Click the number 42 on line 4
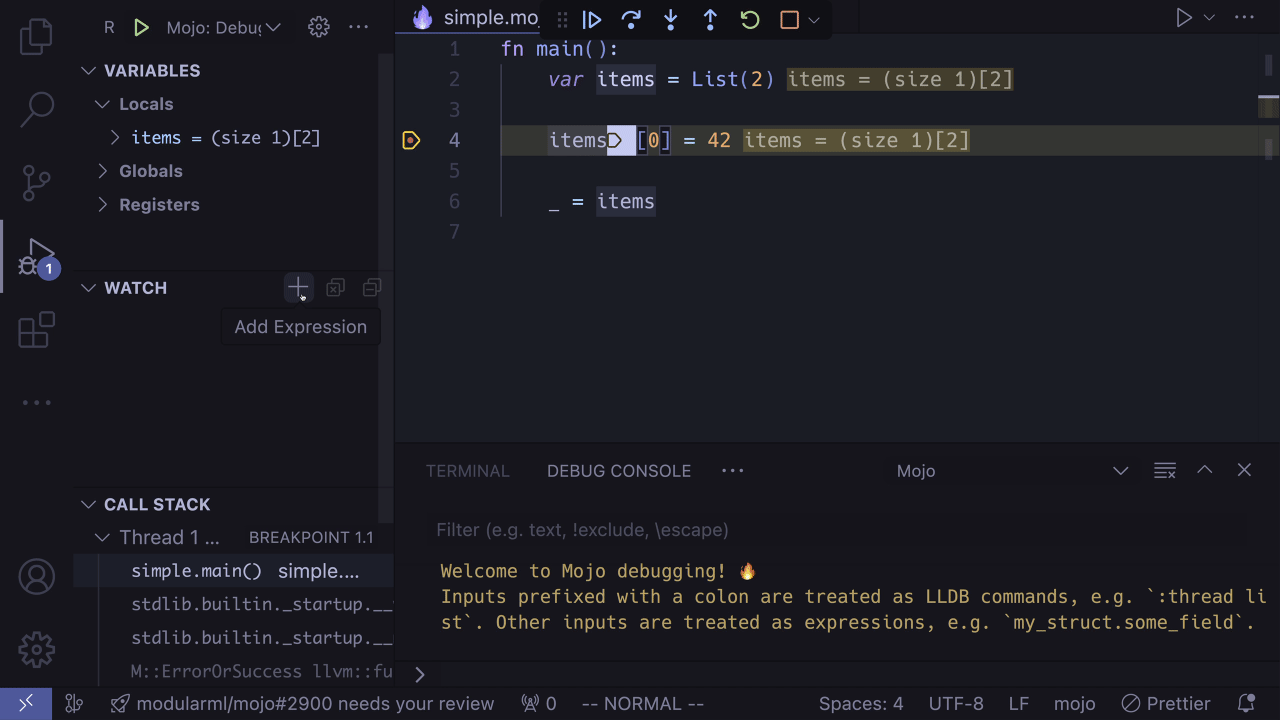This screenshot has height=720, width=1280. 719,140
